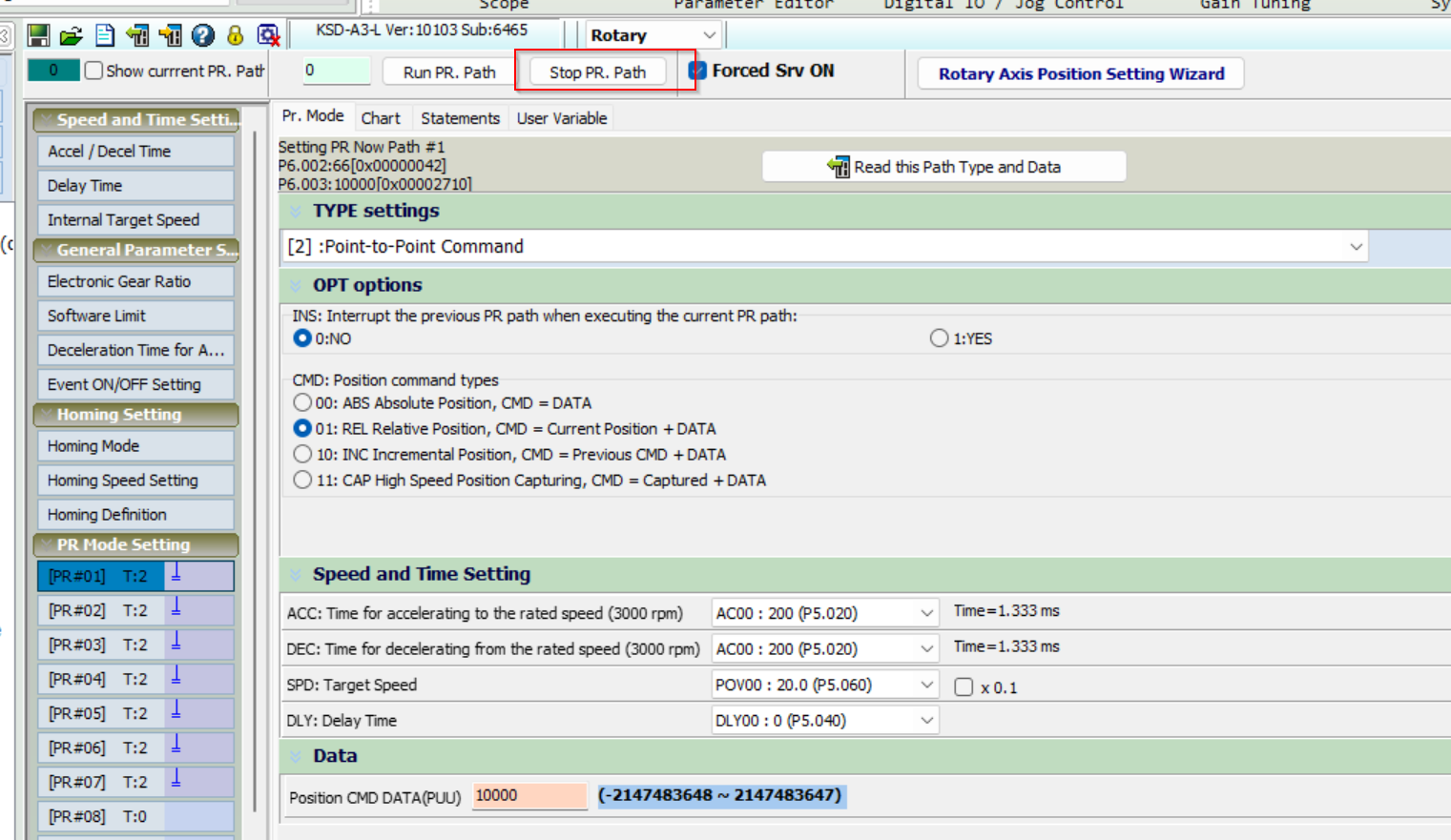
Task: Click icon on Read this Path Type button
Action: [838, 167]
